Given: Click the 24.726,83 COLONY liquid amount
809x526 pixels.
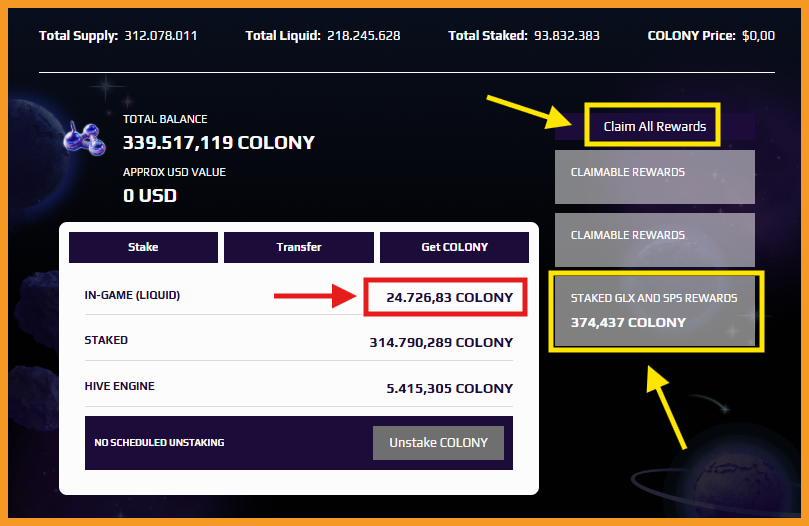Looking at the screenshot, I should pyautogui.click(x=449, y=298).
